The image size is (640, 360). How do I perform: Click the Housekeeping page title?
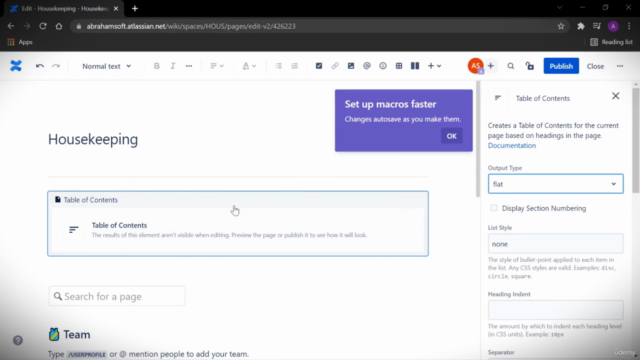pos(93,139)
